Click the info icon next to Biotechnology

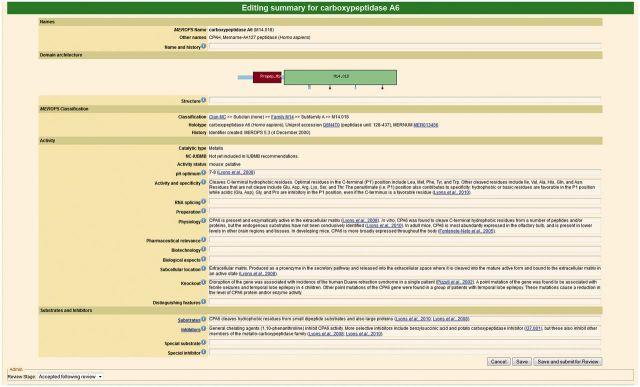(x=203, y=249)
